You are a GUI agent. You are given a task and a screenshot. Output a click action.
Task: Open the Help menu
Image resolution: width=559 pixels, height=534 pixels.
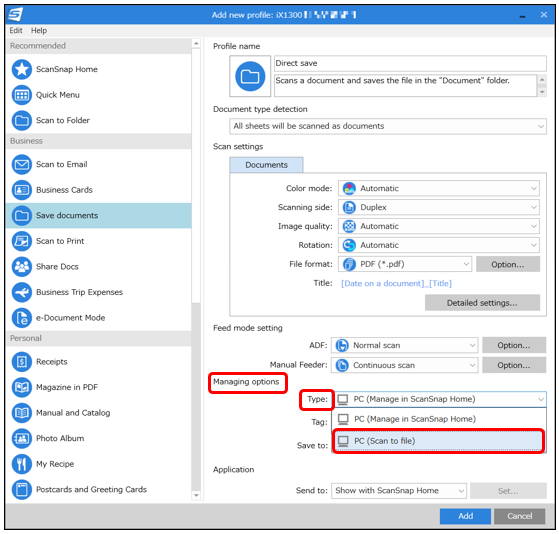(x=39, y=30)
